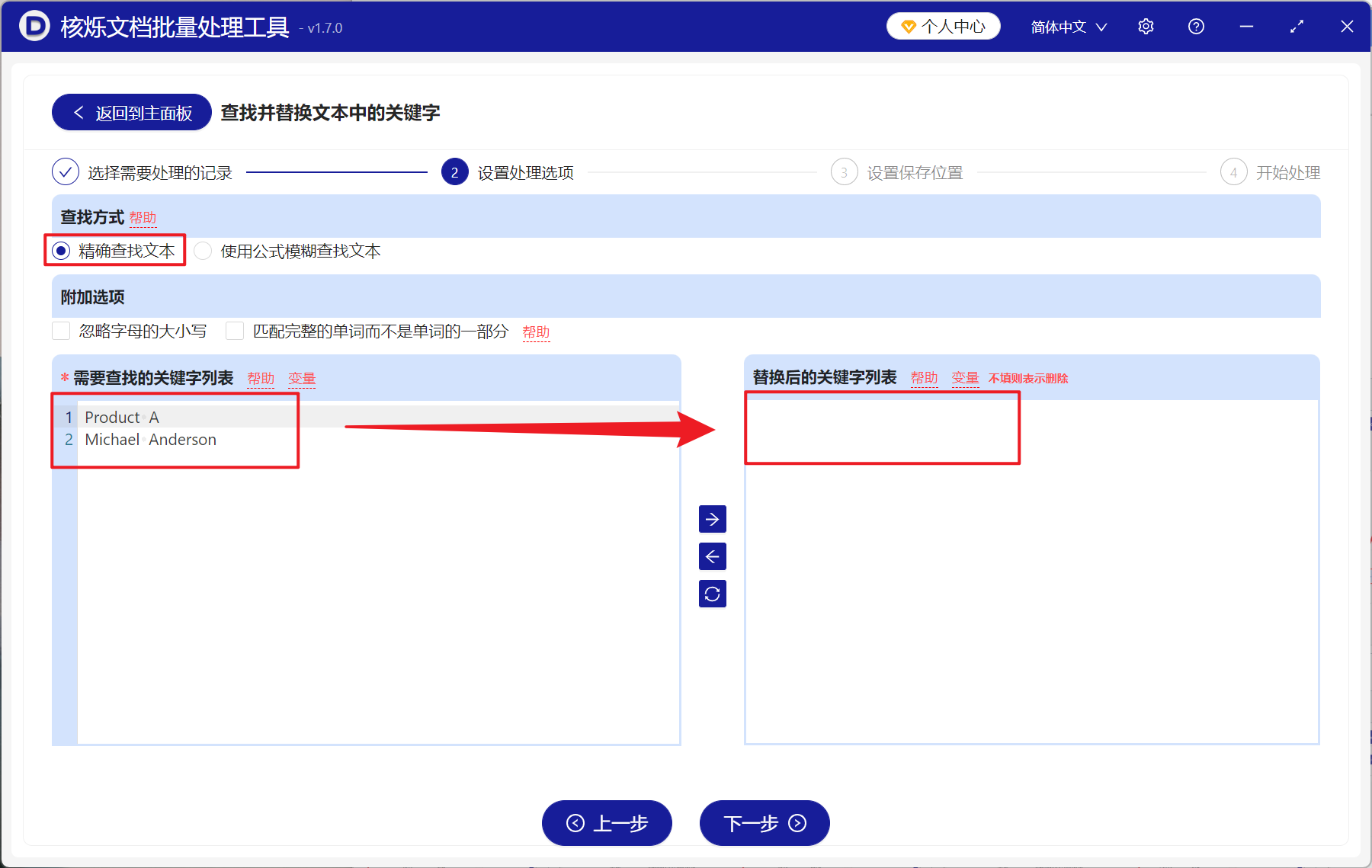Click the right-arrow icon to move keywords
Image resolution: width=1372 pixels, height=868 pixels.
(x=711, y=519)
